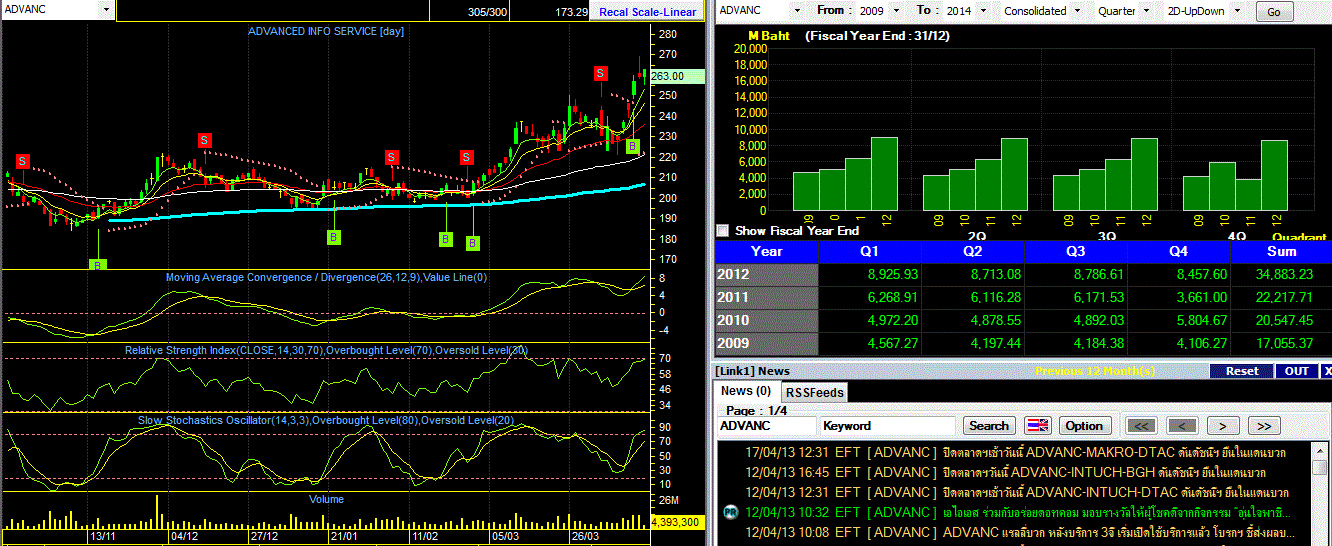
Task: Click the Q1 column header
Action: [x=870, y=251]
